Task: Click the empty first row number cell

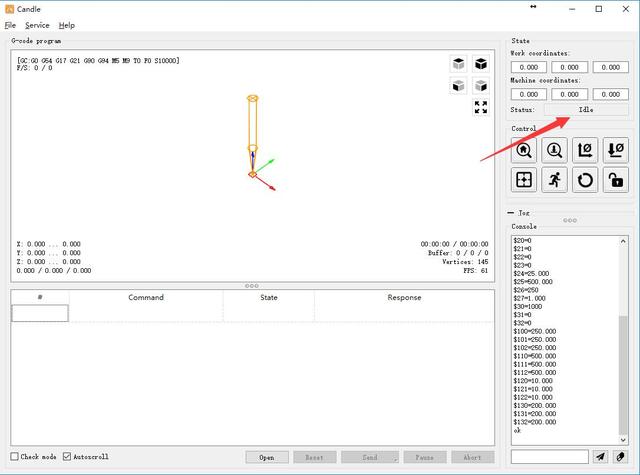Action: click(x=40, y=313)
